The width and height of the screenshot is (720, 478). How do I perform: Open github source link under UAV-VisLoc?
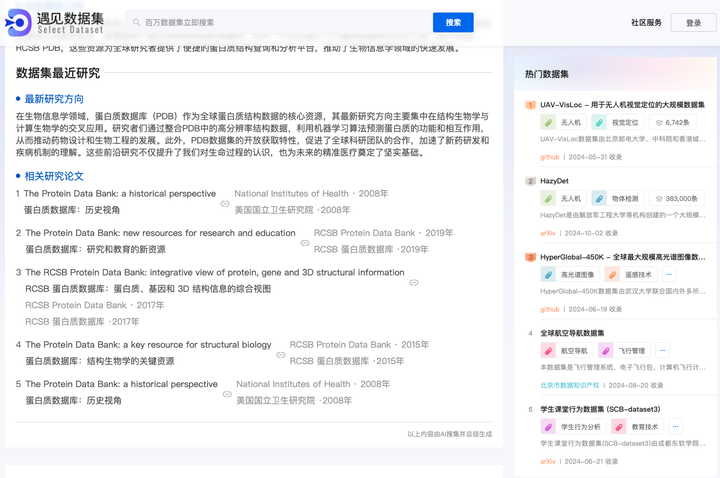pos(550,157)
